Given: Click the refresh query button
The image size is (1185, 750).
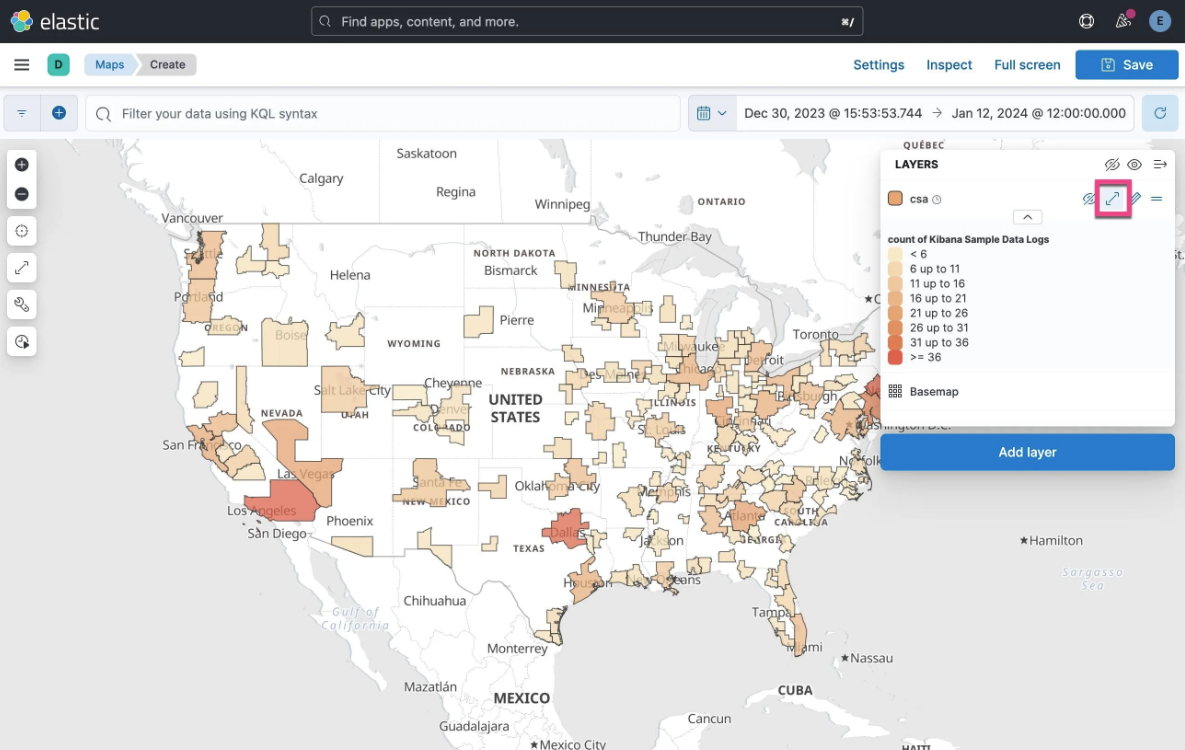Looking at the screenshot, I should (1160, 114).
